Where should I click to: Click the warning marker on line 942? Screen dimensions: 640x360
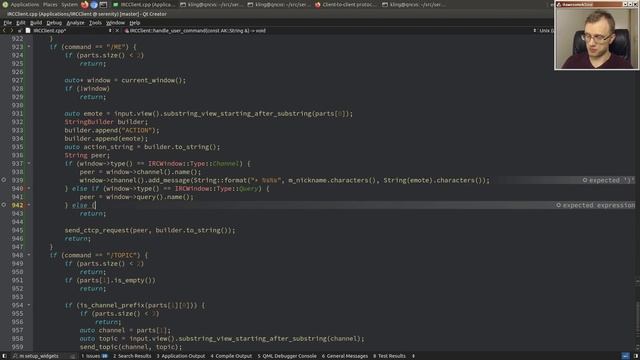(4, 205)
